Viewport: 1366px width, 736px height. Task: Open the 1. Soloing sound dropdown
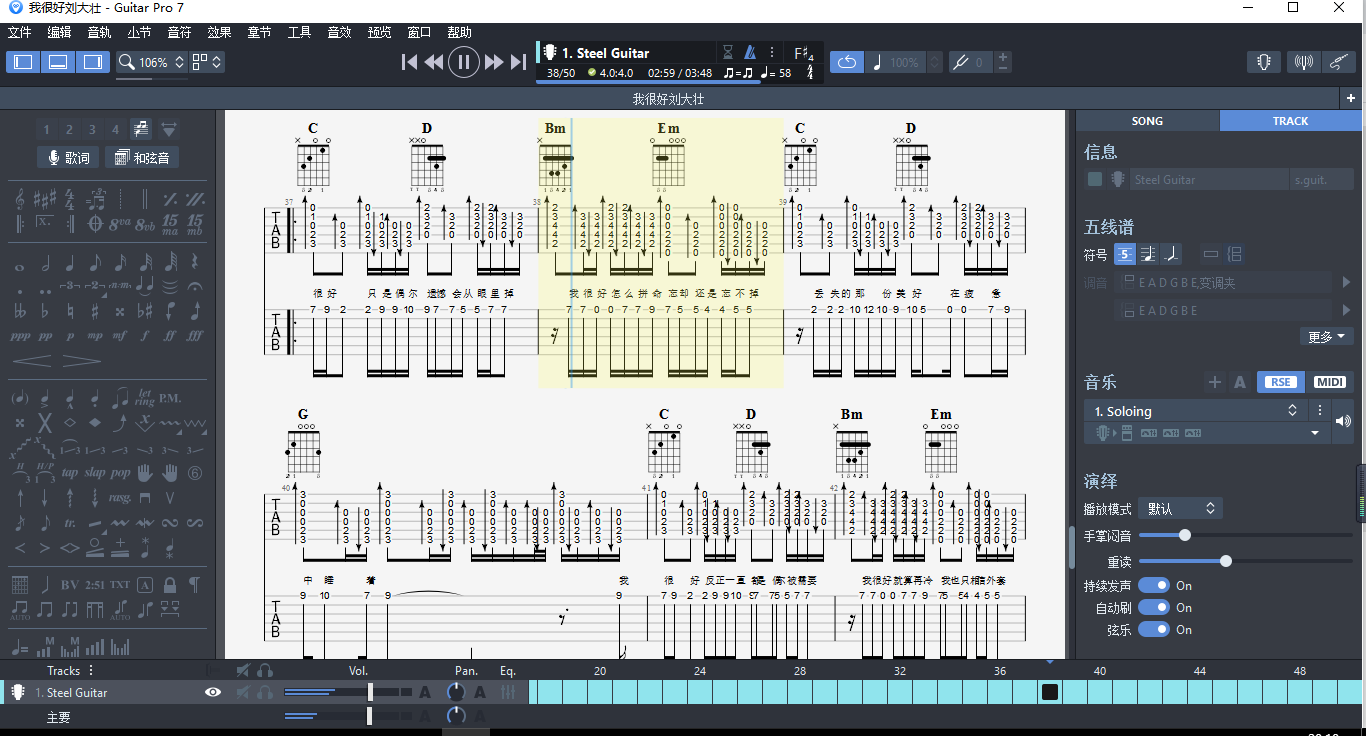pyautogui.click(x=1195, y=411)
